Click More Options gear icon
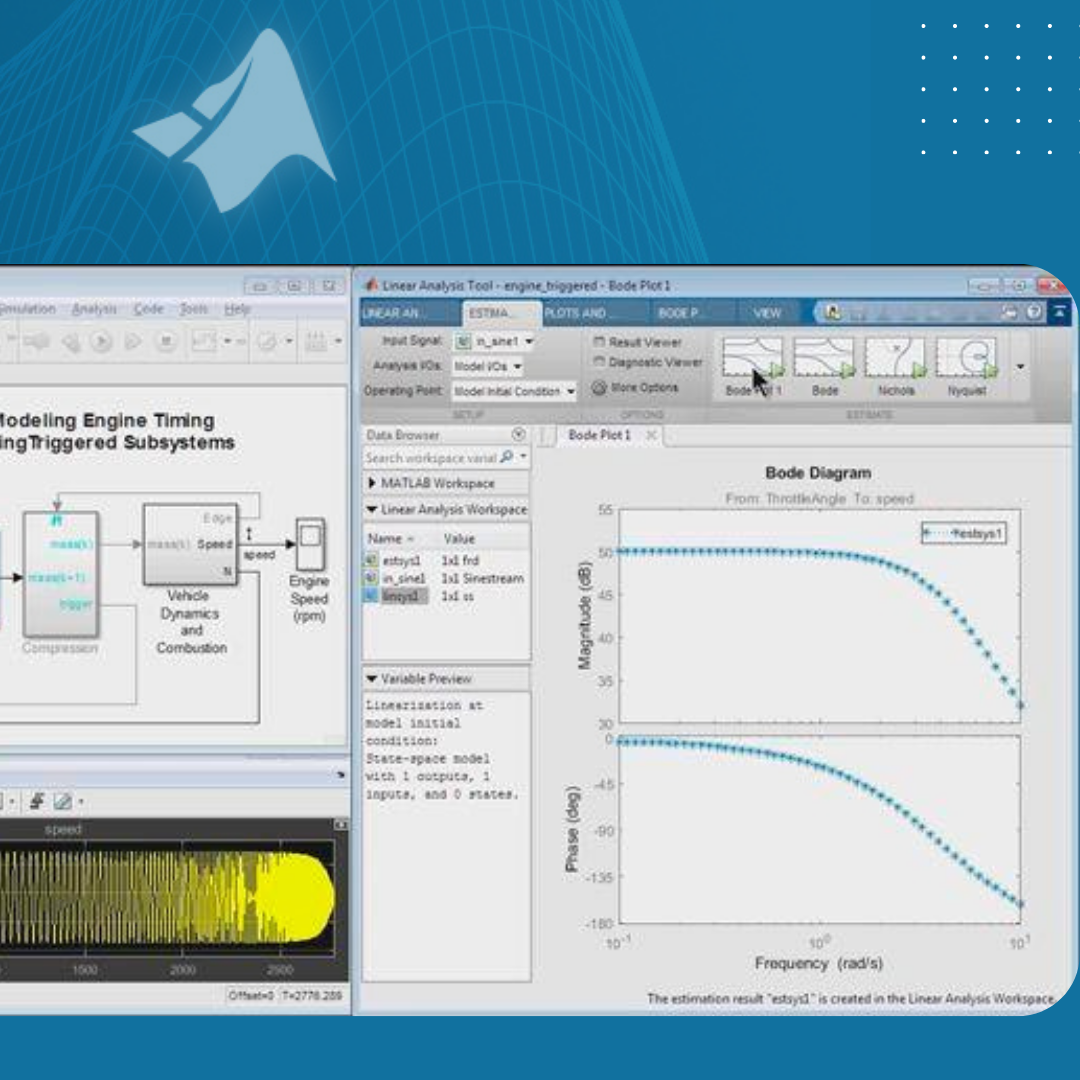 [x=599, y=388]
